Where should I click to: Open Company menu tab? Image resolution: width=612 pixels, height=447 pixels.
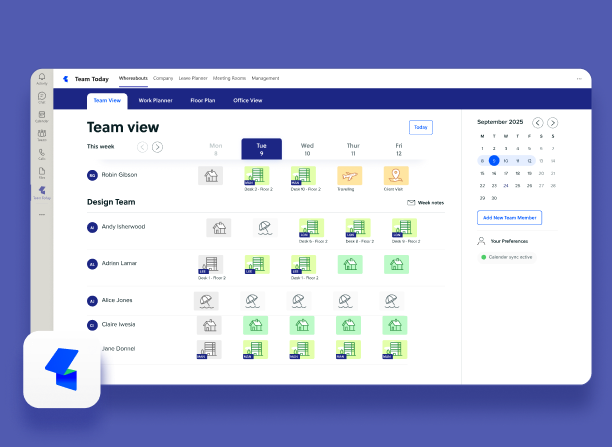[x=163, y=78]
